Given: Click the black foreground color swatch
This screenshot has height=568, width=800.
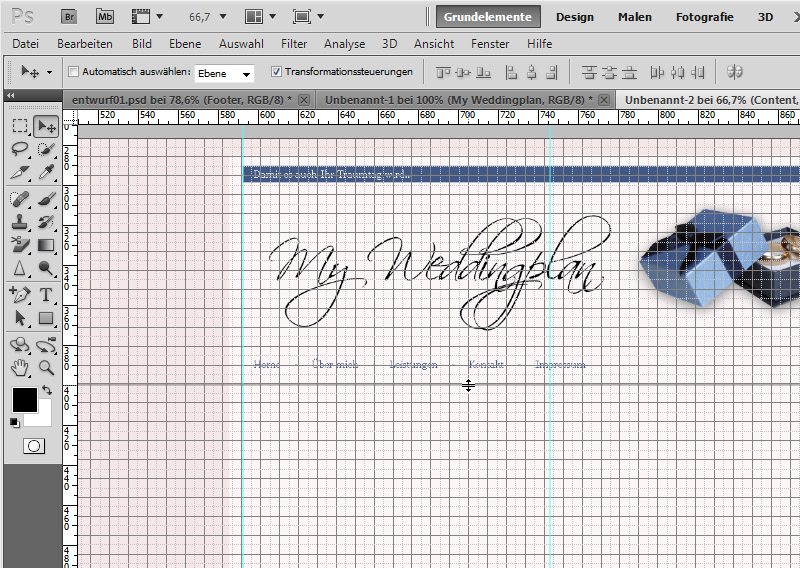Looking at the screenshot, I should pyautogui.click(x=24, y=400).
